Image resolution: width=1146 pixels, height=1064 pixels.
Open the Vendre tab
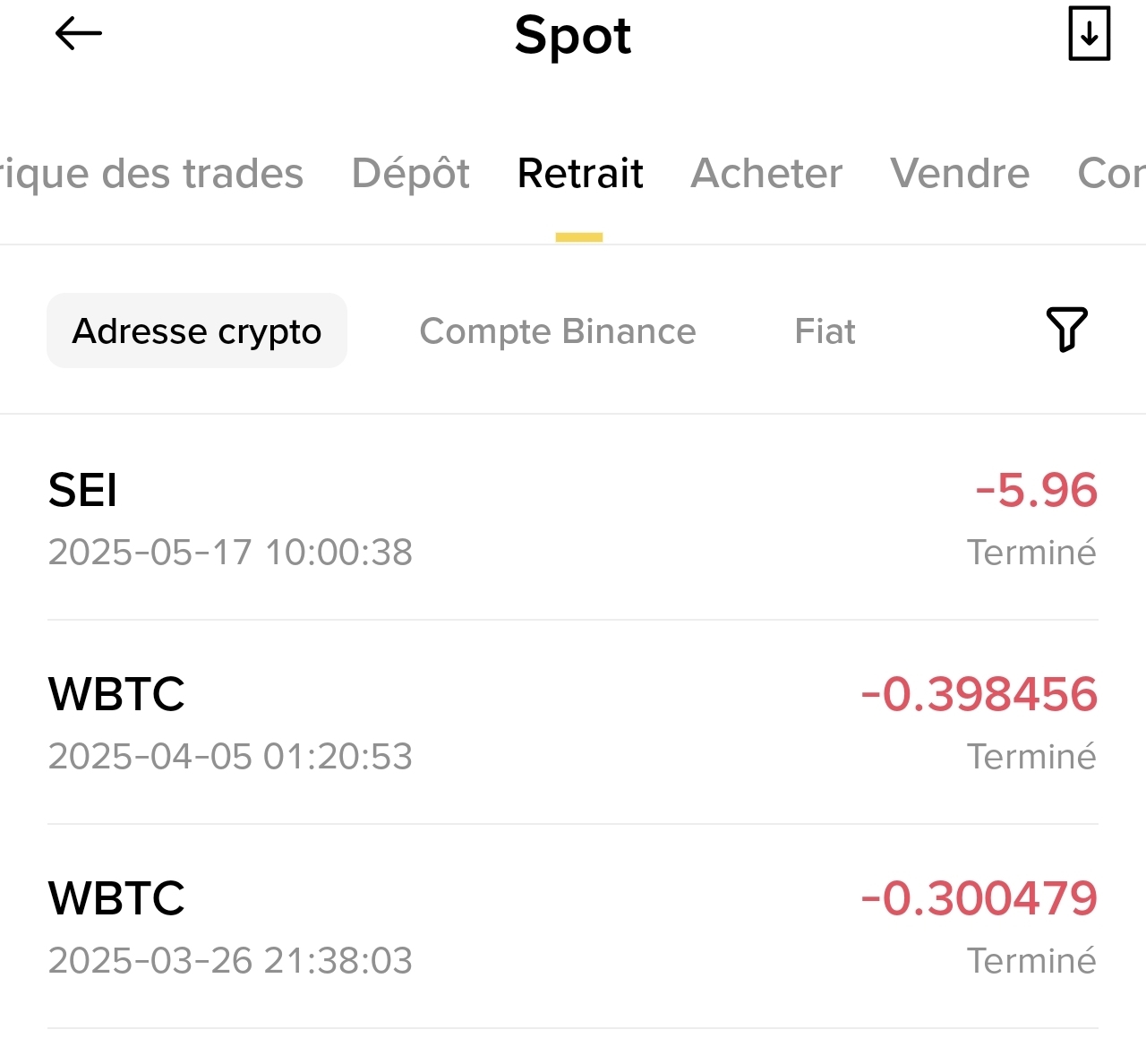tap(959, 174)
